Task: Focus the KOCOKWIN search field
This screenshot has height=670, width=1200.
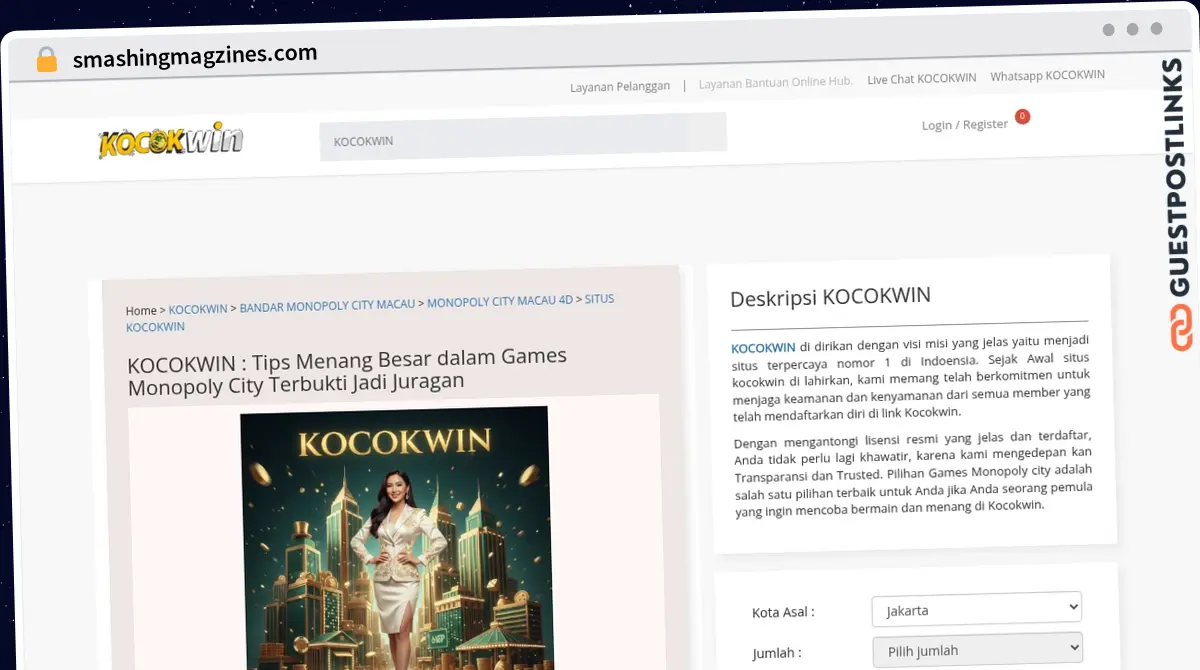Action: pyautogui.click(x=523, y=135)
